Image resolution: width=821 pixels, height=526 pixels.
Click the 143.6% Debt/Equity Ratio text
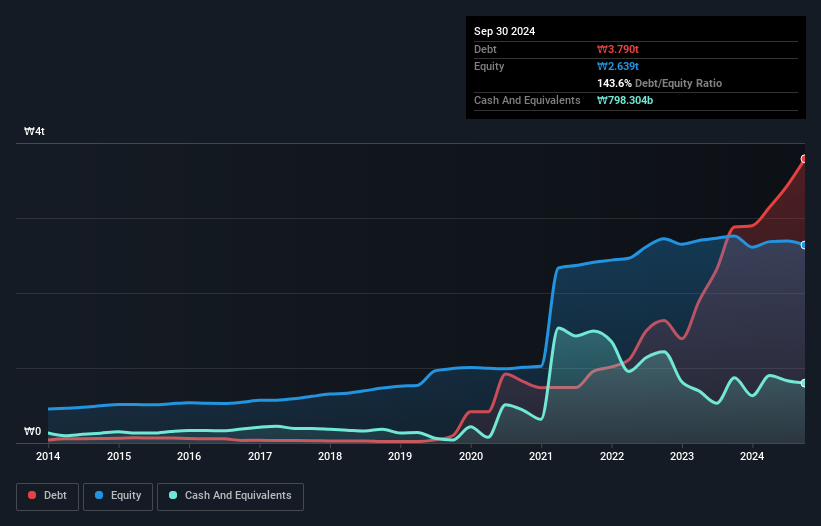[x=659, y=83]
